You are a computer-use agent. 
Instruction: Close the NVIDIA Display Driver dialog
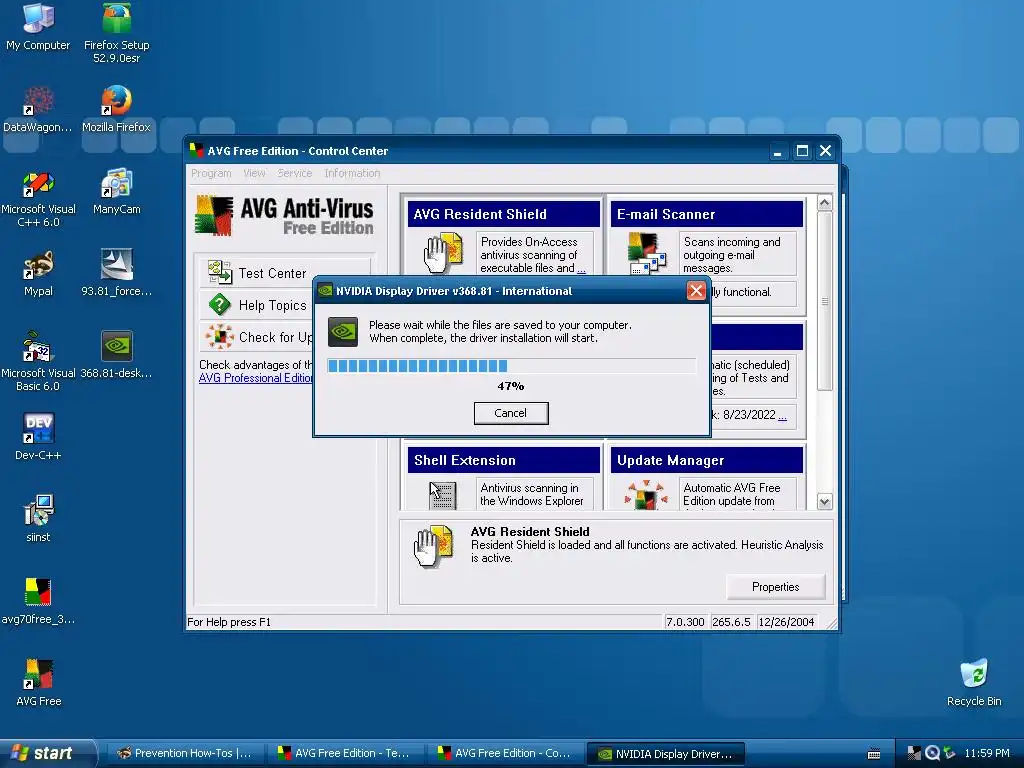pyautogui.click(x=696, y=291)
